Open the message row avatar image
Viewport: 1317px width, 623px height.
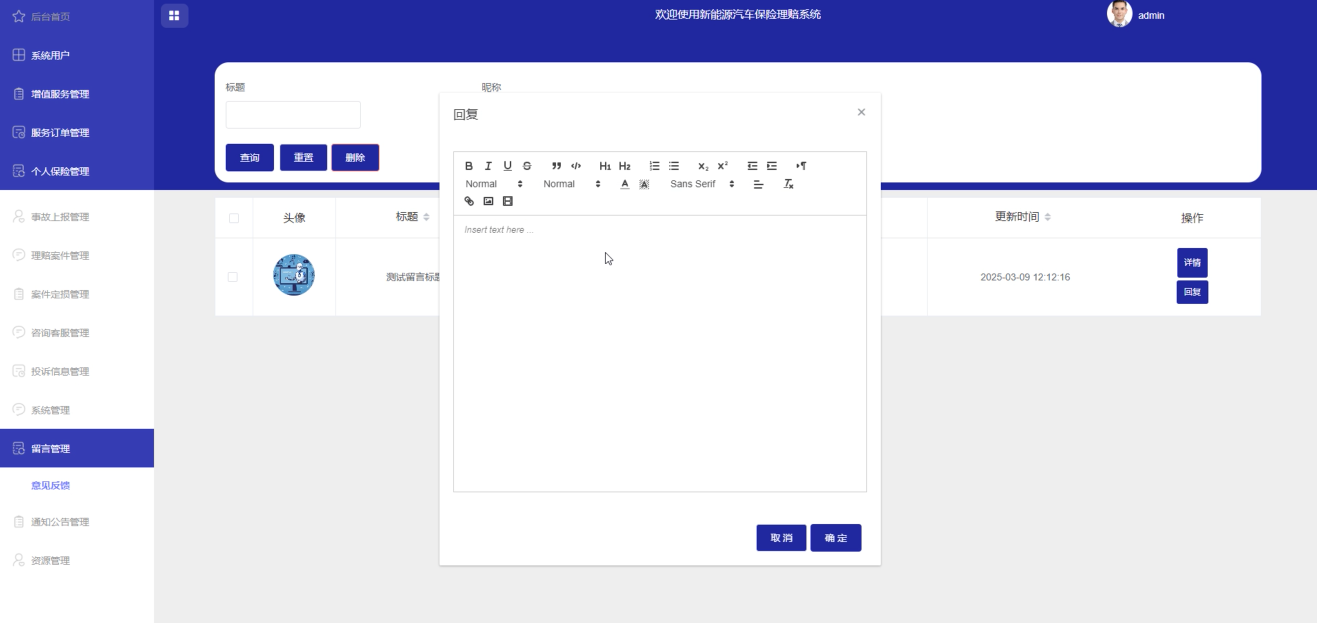pos(294,275)
